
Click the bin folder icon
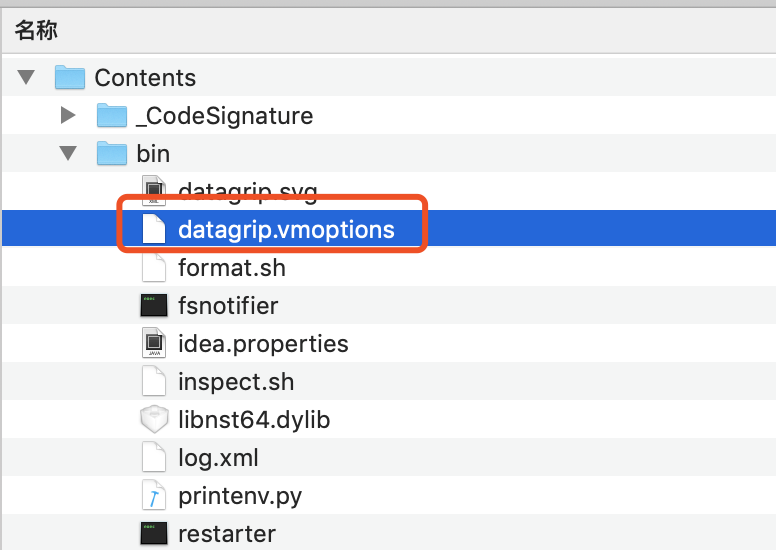[112, 153]
